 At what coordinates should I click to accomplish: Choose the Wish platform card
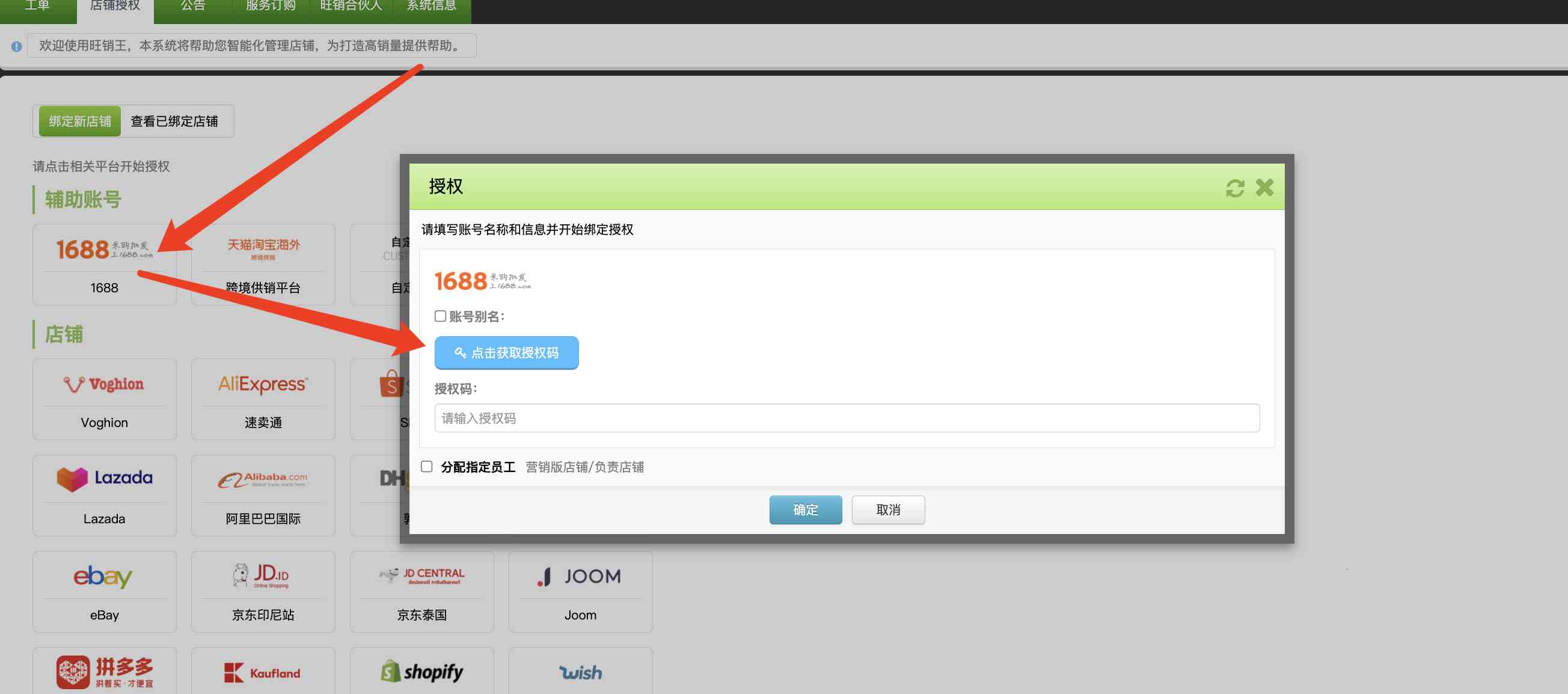[580, 671]
